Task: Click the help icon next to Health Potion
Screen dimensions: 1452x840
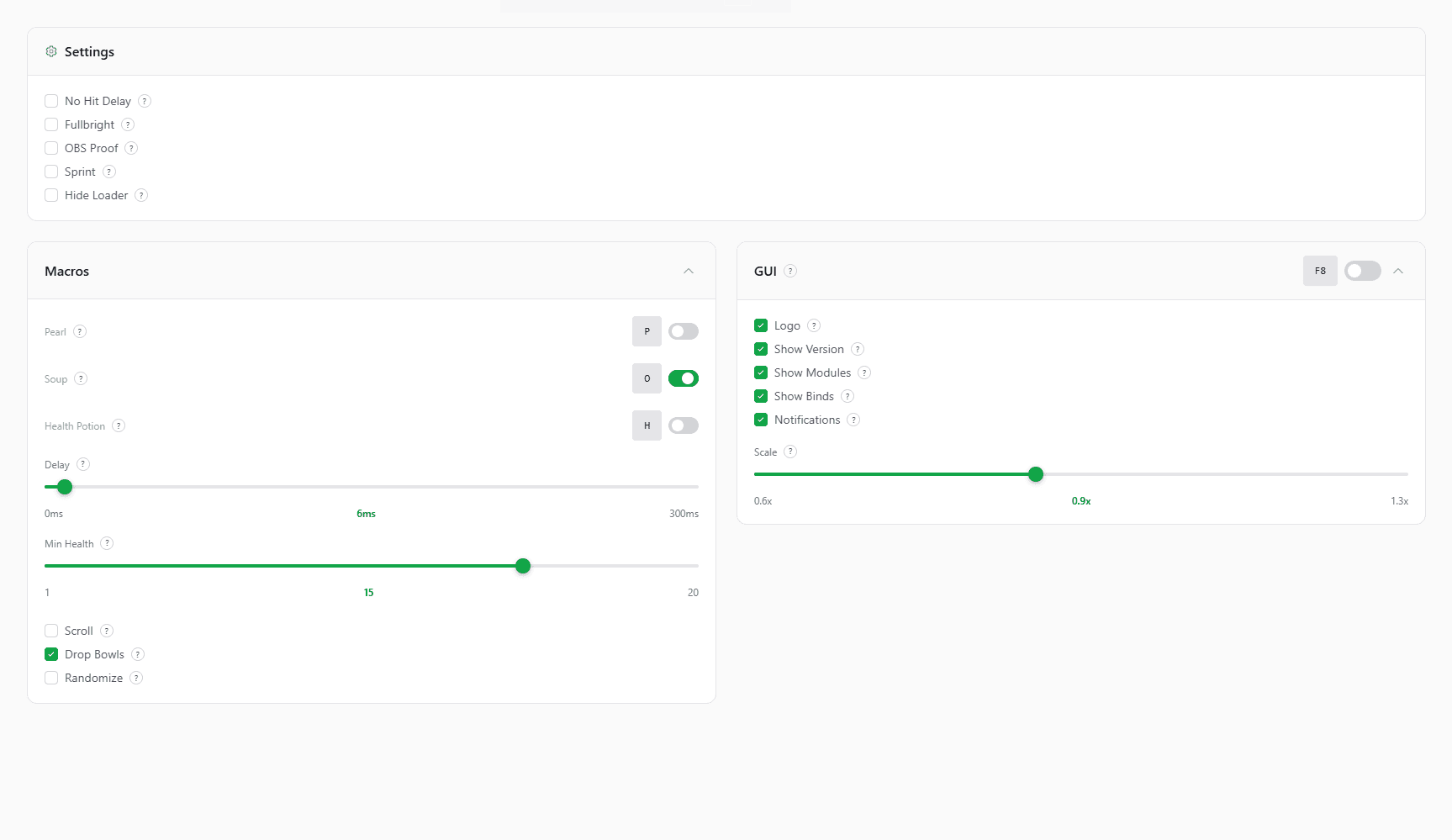Action: tap(119, 425)
